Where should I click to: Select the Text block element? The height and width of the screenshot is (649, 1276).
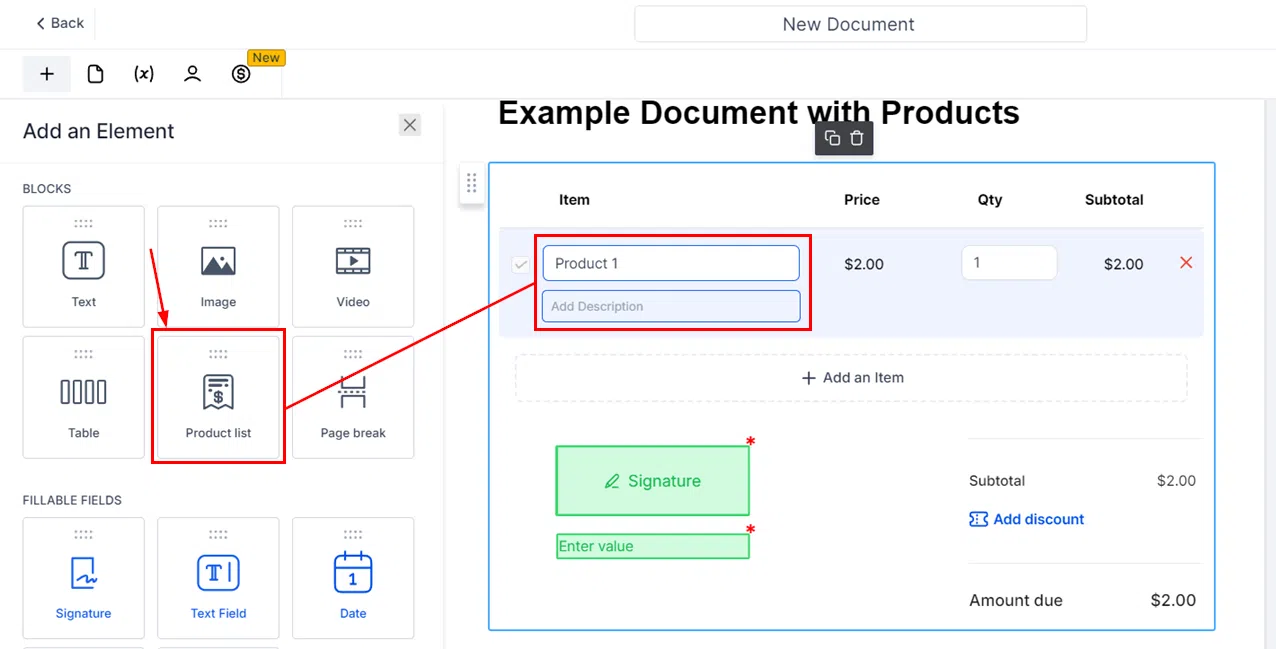coord(84,267)
